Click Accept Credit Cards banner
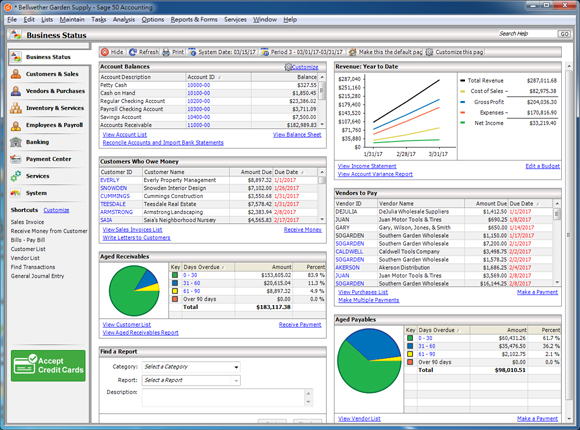 48,366
